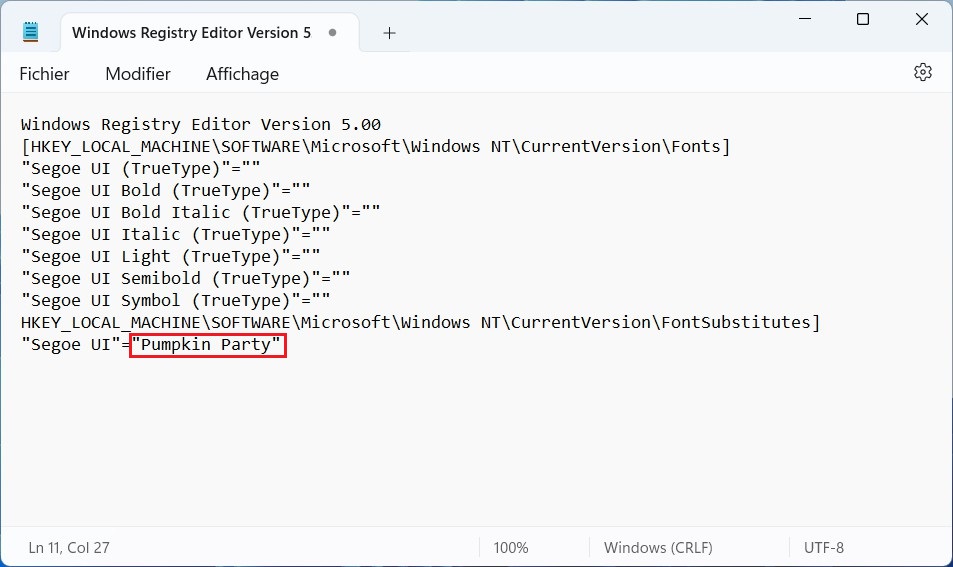Click the unsaved changes dot on tab
This screenshot has height=567, width=953.
(x=332, y=32)
